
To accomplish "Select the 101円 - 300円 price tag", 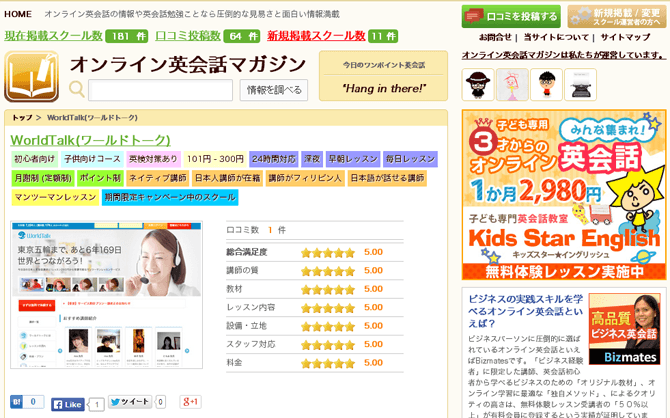I will (x=215, y=159).
